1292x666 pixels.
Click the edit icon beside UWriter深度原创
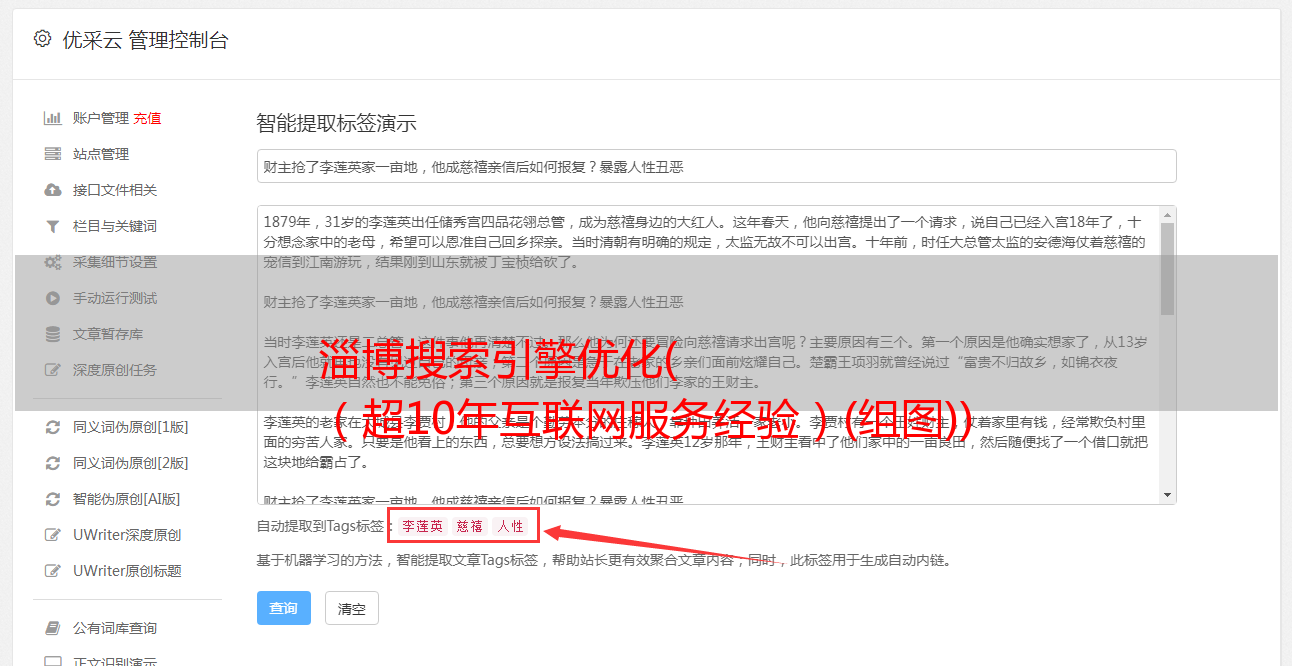[53, 535]
